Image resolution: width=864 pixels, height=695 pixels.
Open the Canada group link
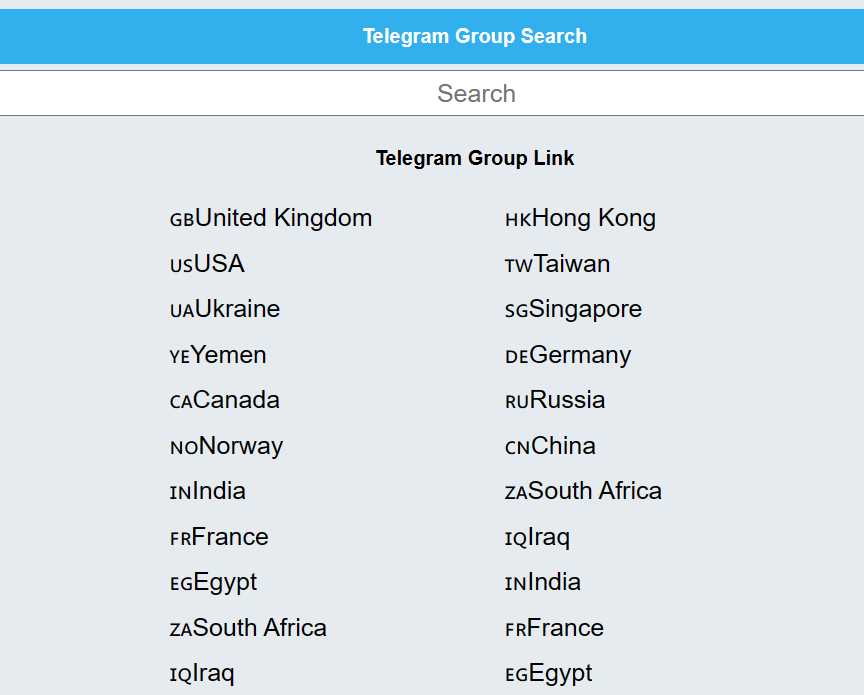(x=225, y=400)
